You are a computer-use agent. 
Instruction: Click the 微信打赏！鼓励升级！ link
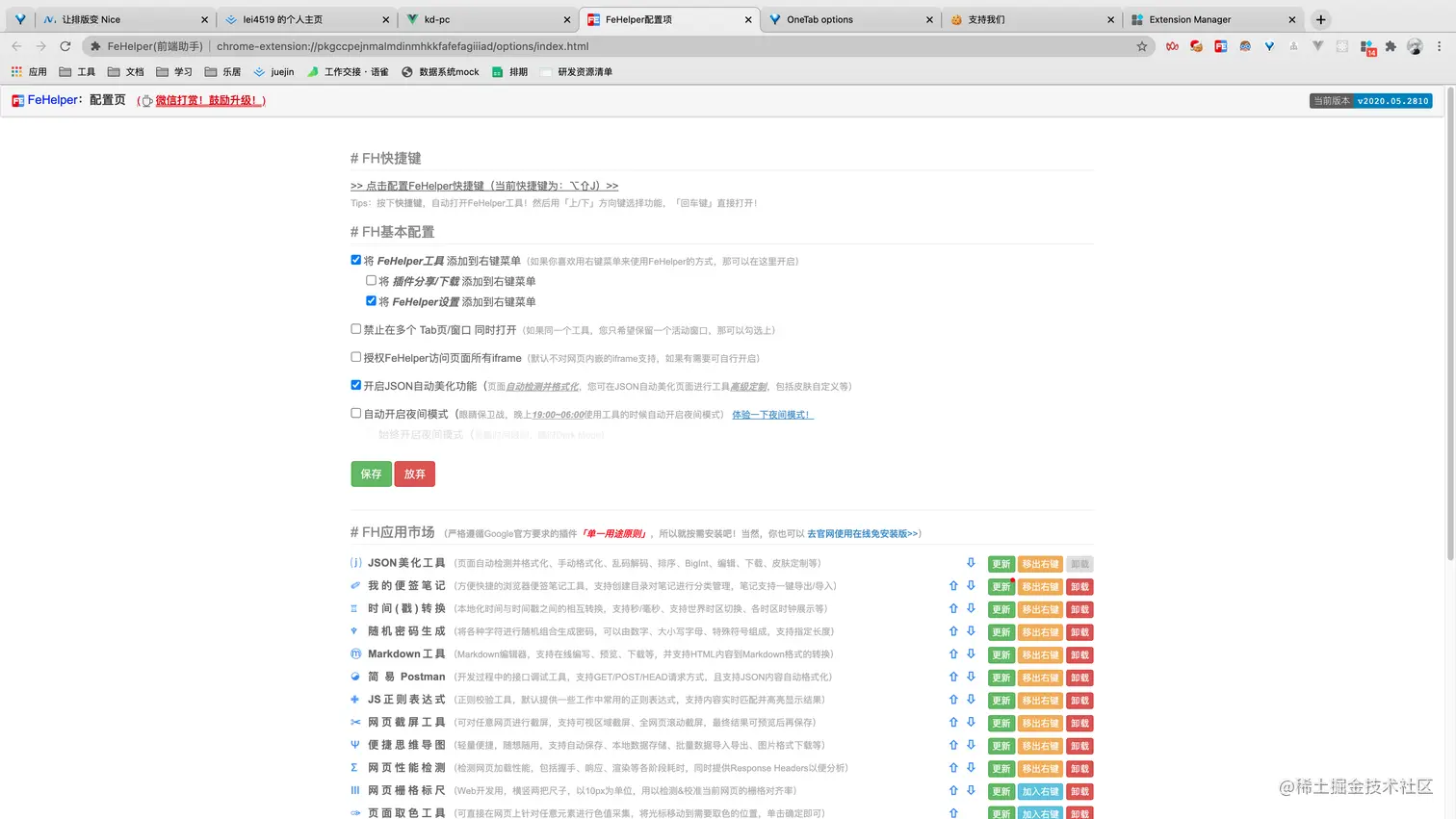pos(210,100)
